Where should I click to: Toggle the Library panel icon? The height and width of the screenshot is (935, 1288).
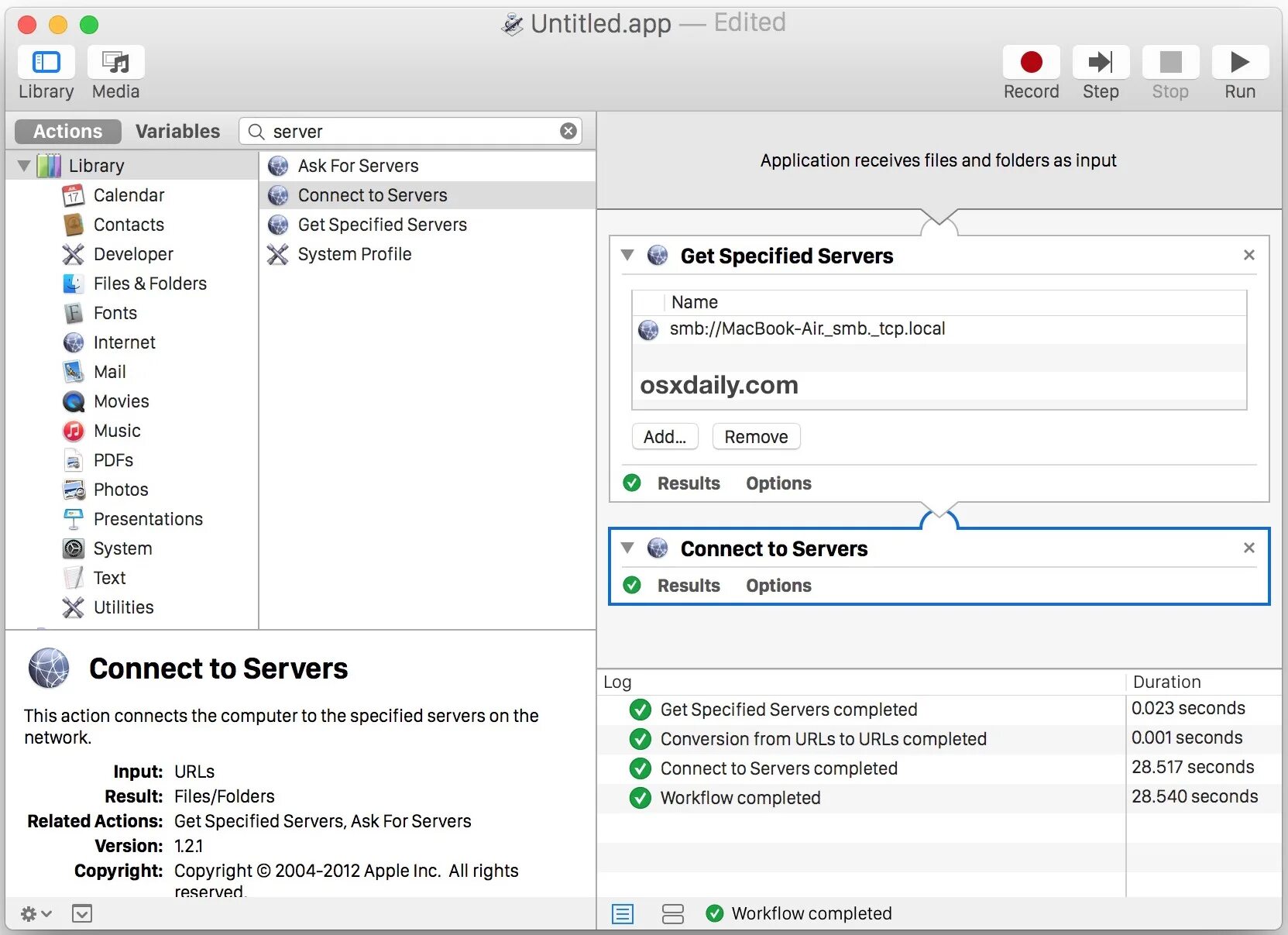point(46,63)
